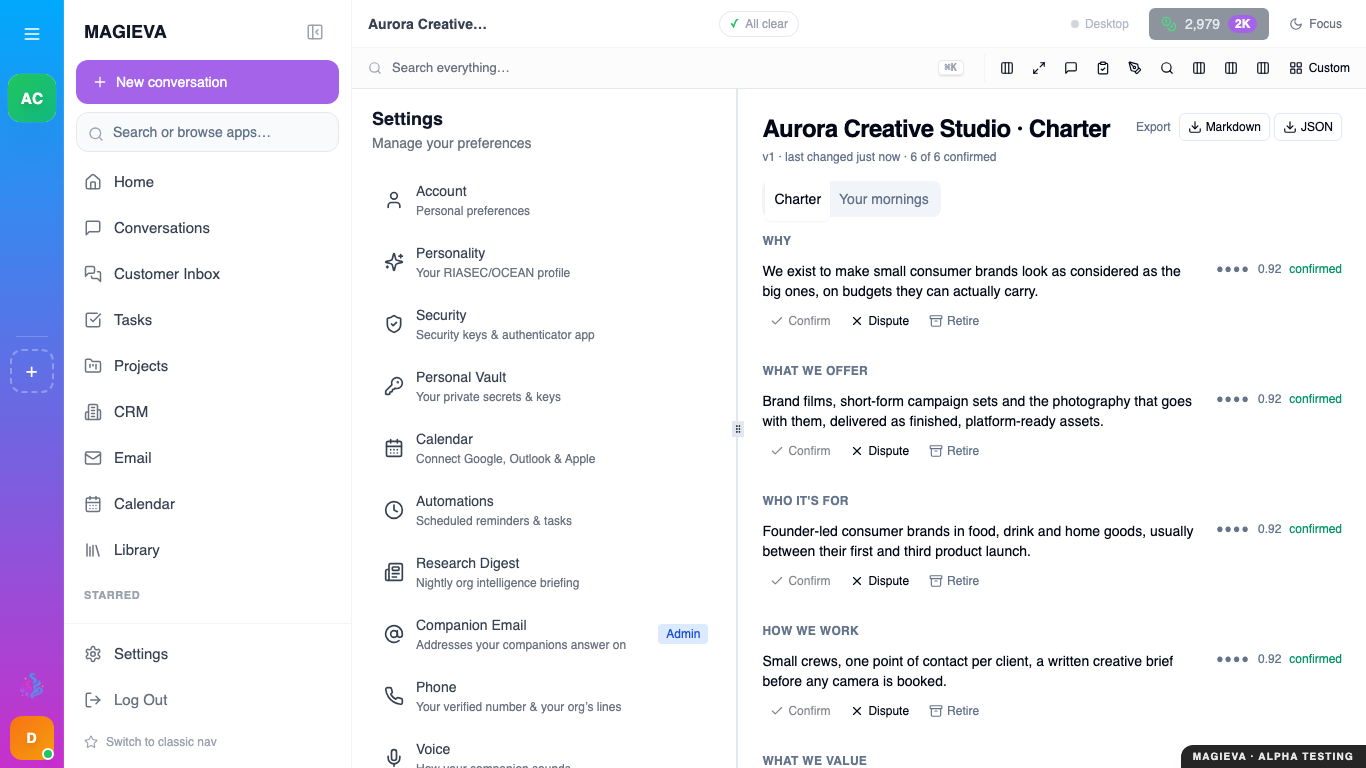Open the chat bubble toolbar icon
The image size is (1366, 768).
[x=1071, y=68]
